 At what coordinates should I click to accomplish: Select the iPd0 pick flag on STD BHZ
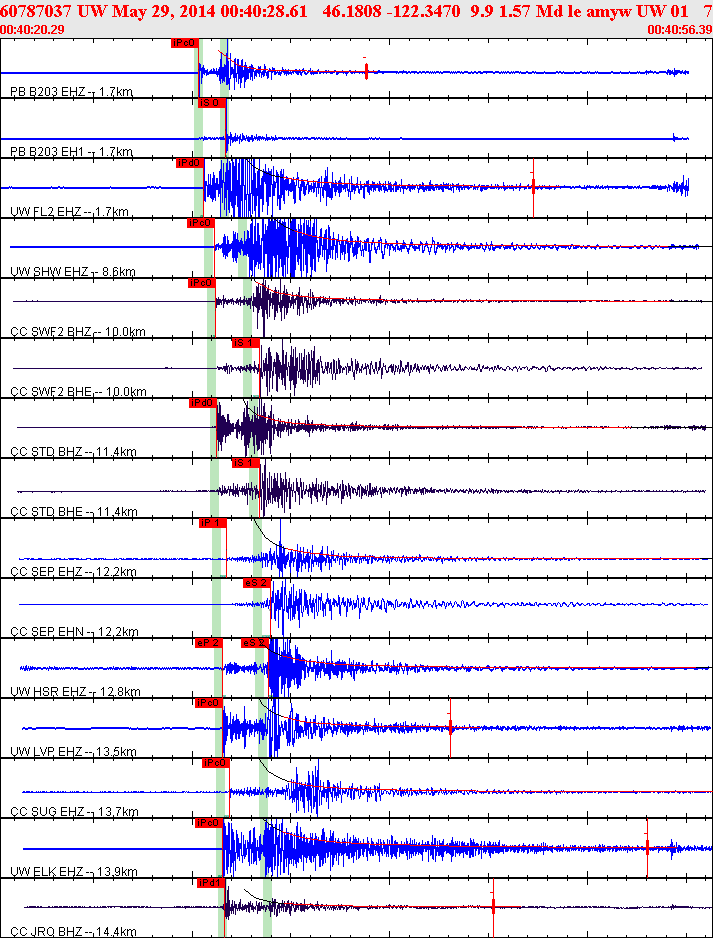point(202,403)
